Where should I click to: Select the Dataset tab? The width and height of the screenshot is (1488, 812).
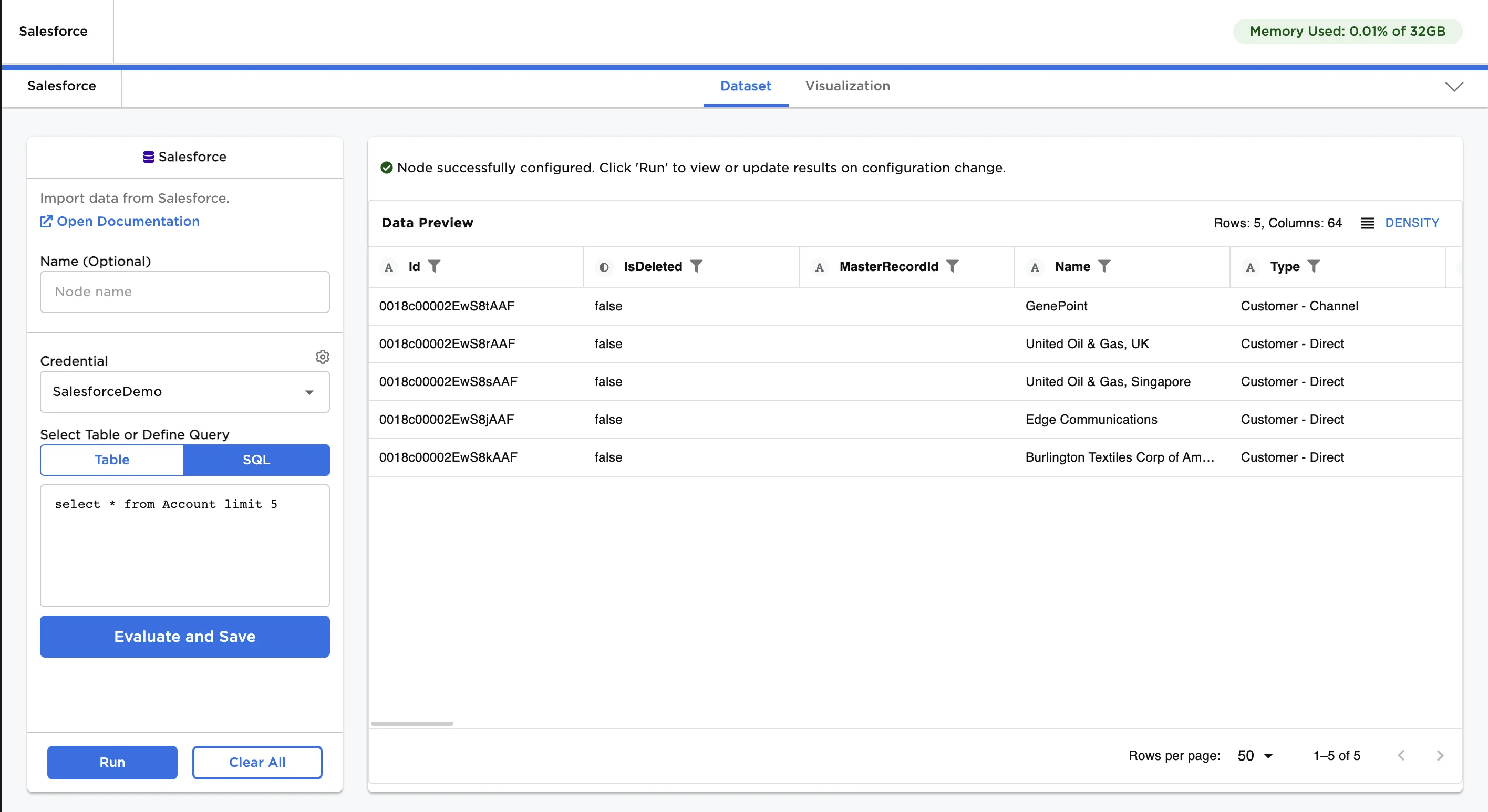[745, 86]
